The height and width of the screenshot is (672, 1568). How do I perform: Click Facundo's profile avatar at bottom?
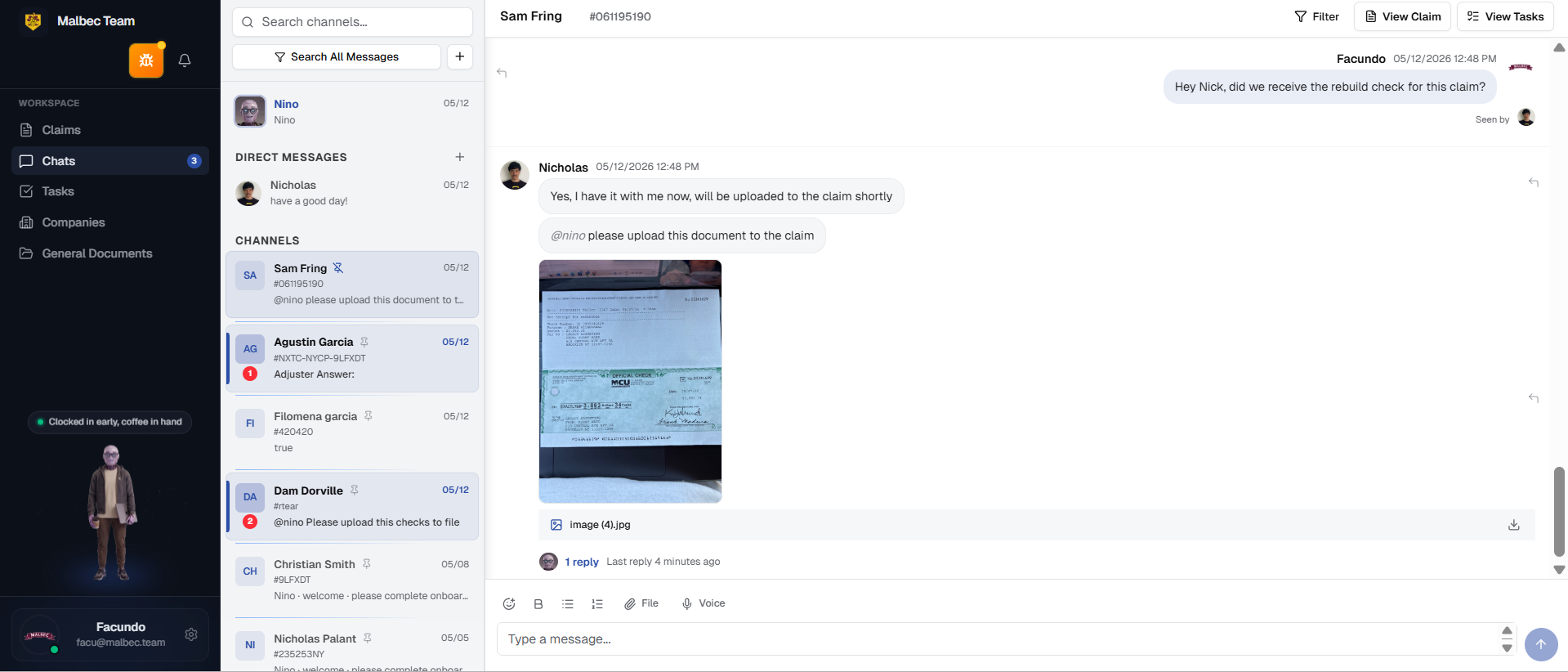[x=39, y=635]
